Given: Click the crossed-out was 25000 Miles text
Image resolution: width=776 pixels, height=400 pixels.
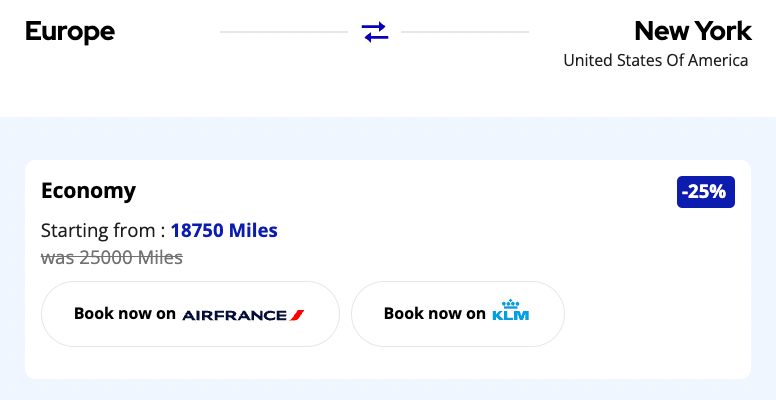Looking at the screenshot, I should [x=112, y=257].
